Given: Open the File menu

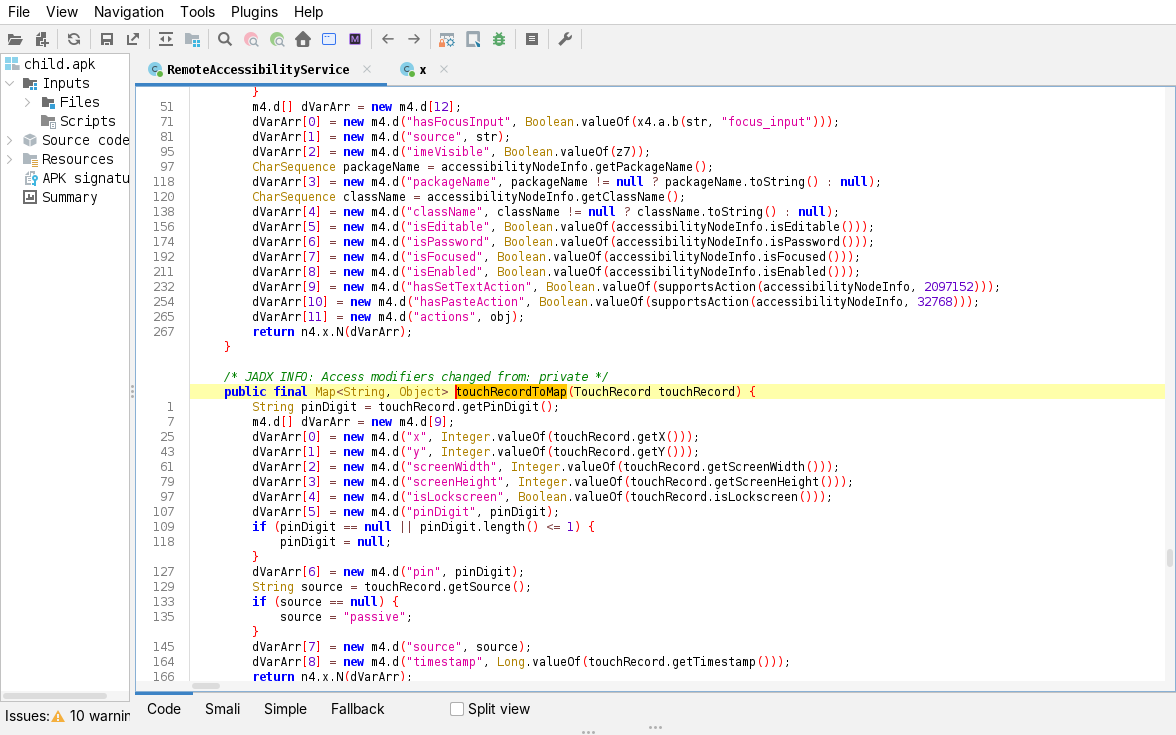Looking at the screenshot, I should (x=19, y=12).
